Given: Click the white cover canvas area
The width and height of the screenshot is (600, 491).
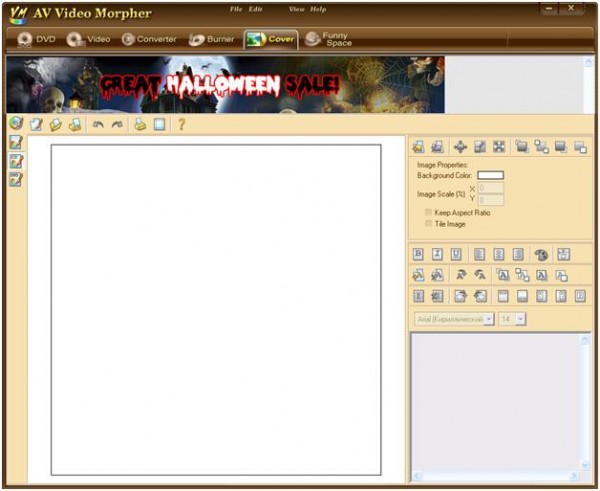Looking at the screenshot, I should tap(216, 310).
